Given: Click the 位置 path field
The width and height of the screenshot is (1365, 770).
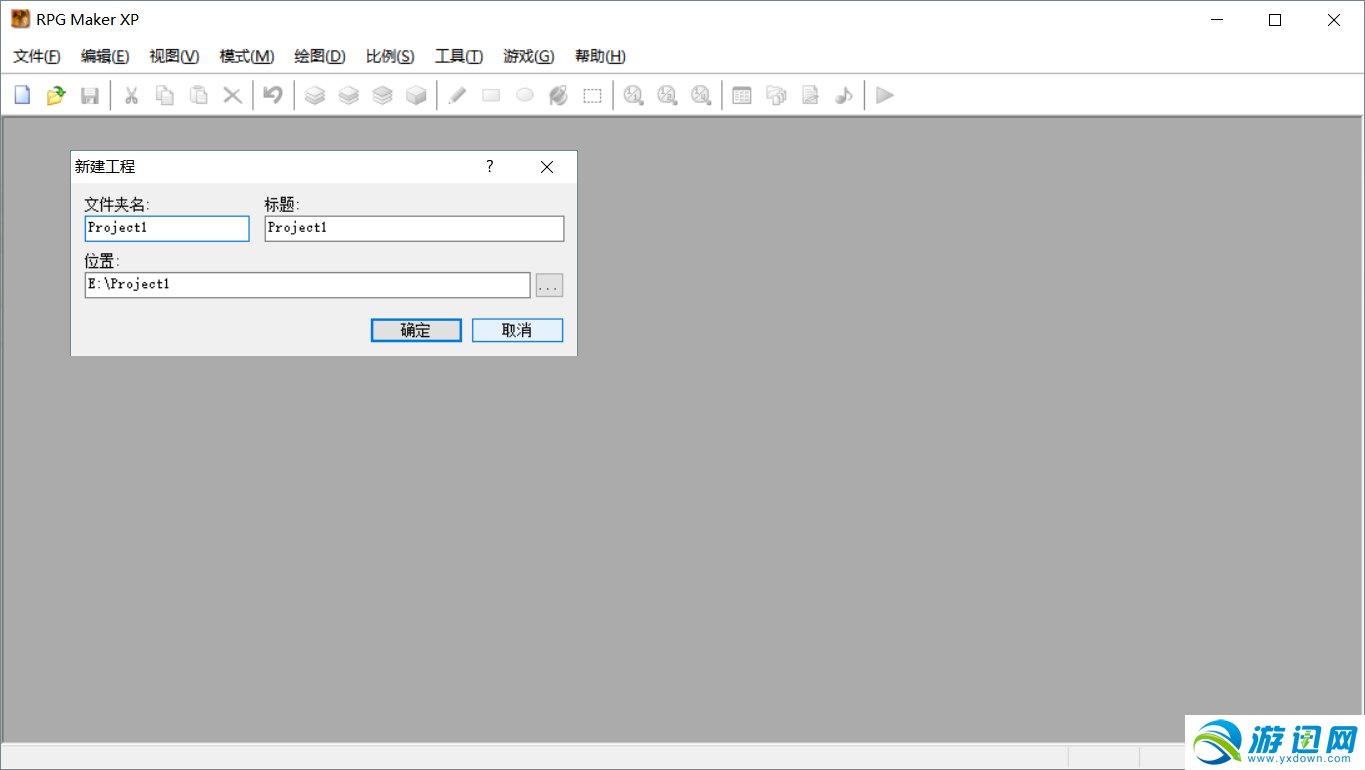Looking at the screenshot, I should point(307,285).
